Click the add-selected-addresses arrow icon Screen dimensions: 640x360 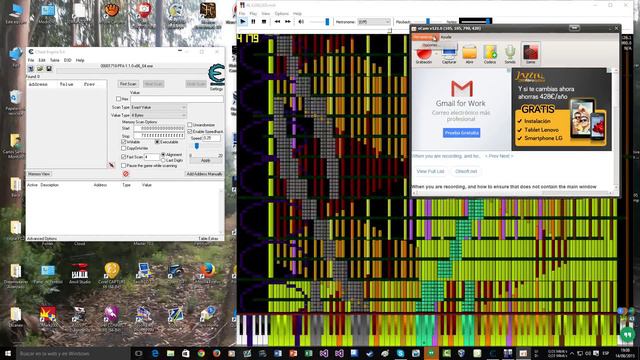[x=111, y=165]
